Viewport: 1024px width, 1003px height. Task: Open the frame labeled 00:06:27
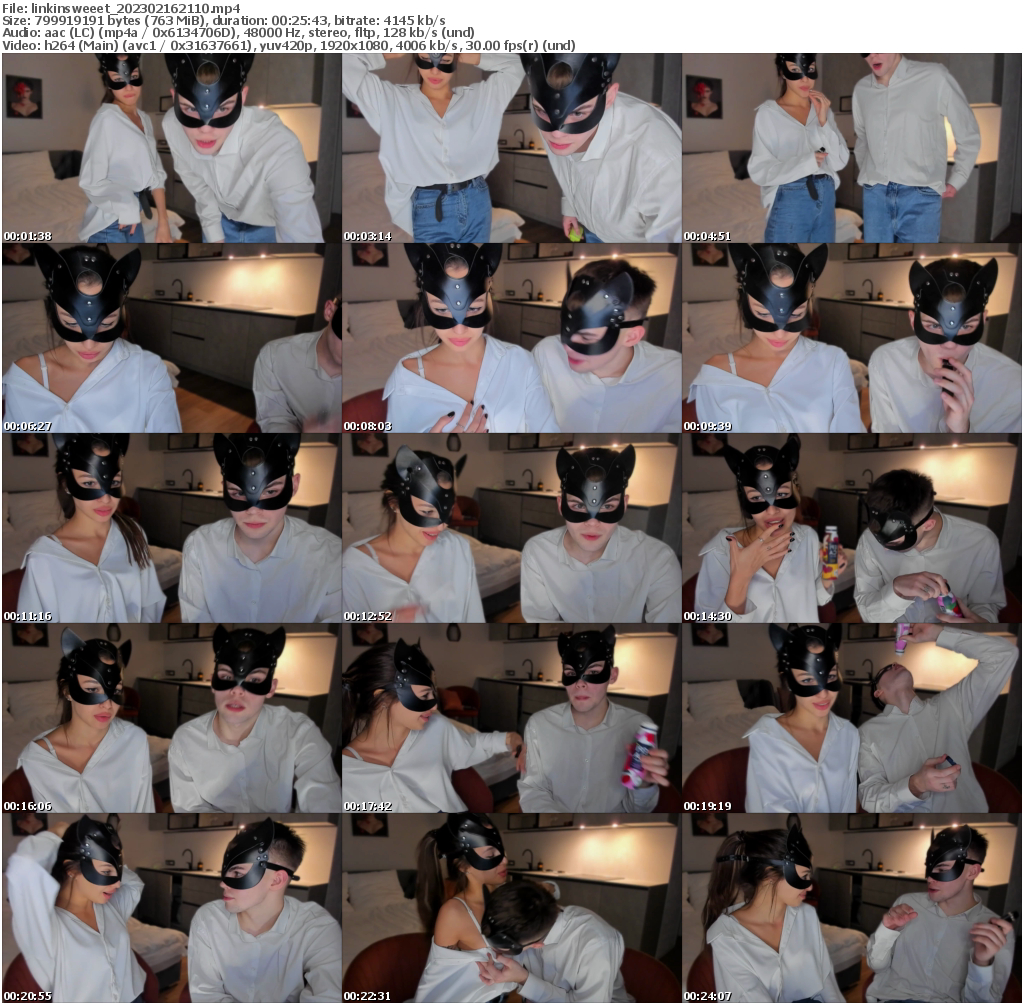point(171,338)
